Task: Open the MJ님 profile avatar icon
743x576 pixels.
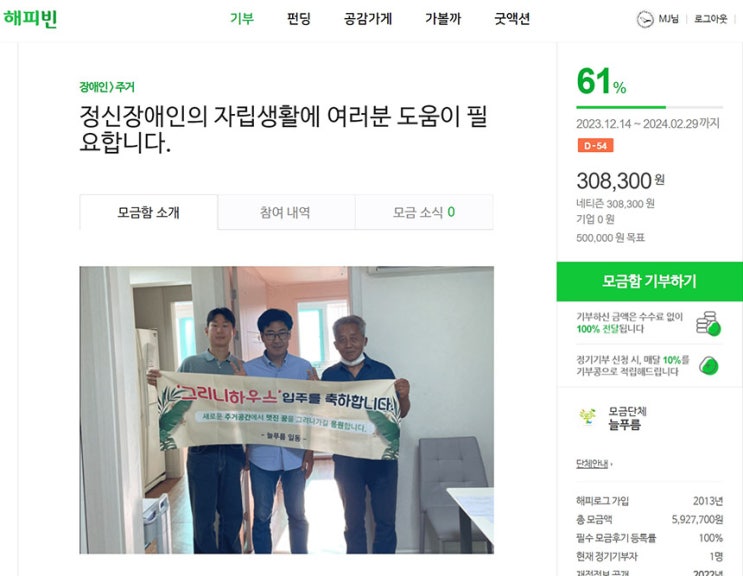Action: pos(644,19)
